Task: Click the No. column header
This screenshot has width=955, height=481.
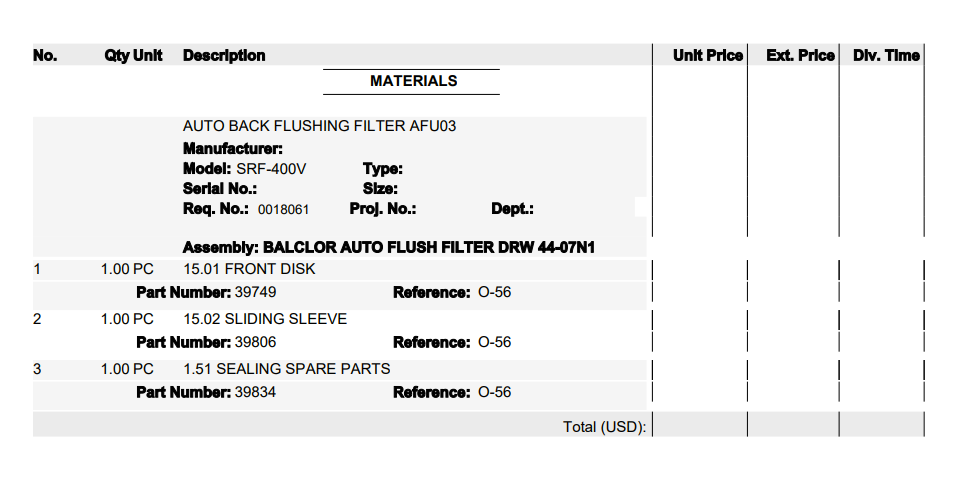Action: [45, 55]
